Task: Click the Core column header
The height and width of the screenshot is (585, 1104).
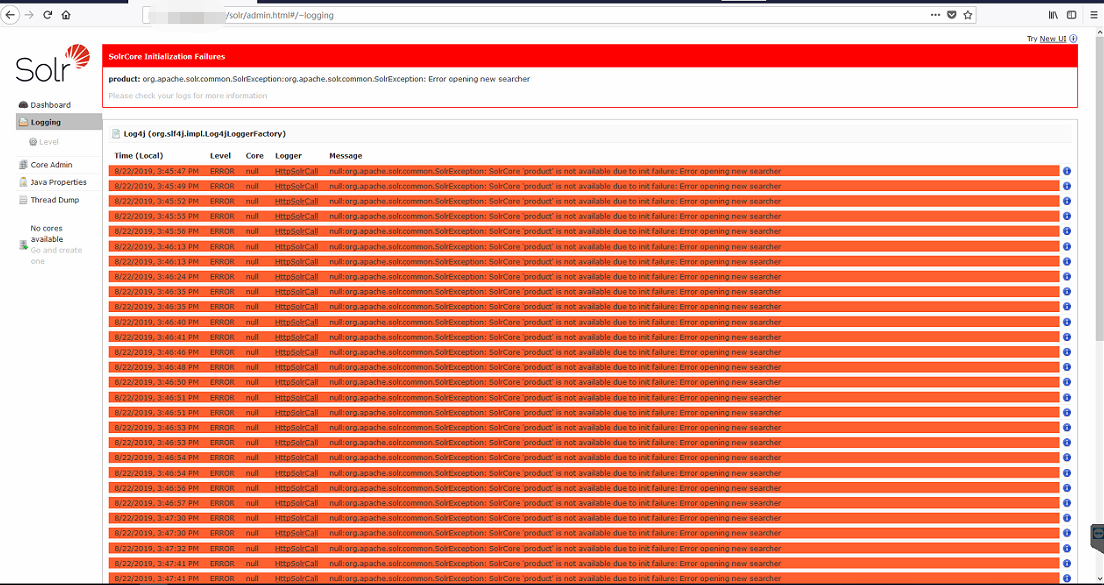Action: (x=254, y=156)
